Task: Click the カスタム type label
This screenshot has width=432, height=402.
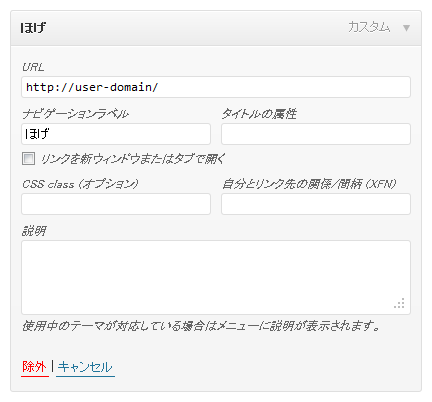Action: coord(369,27)
